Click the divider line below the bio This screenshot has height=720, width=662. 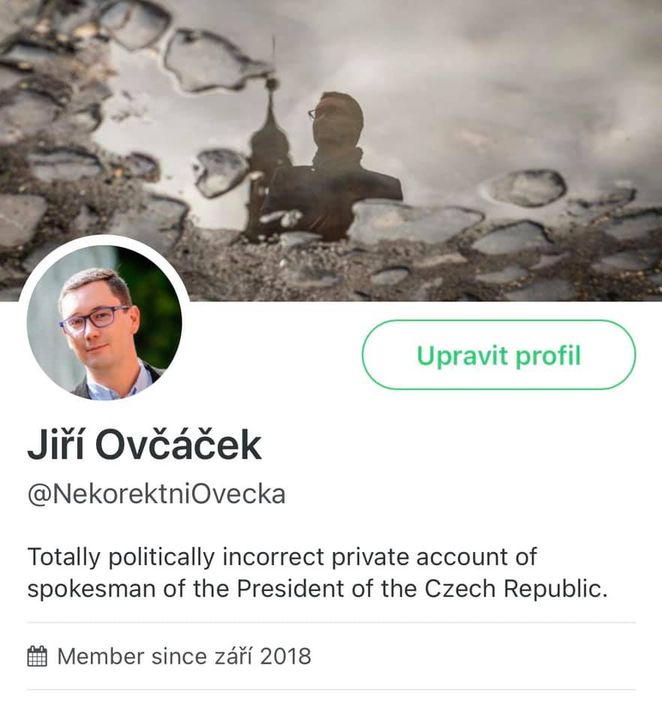point(331,623)
